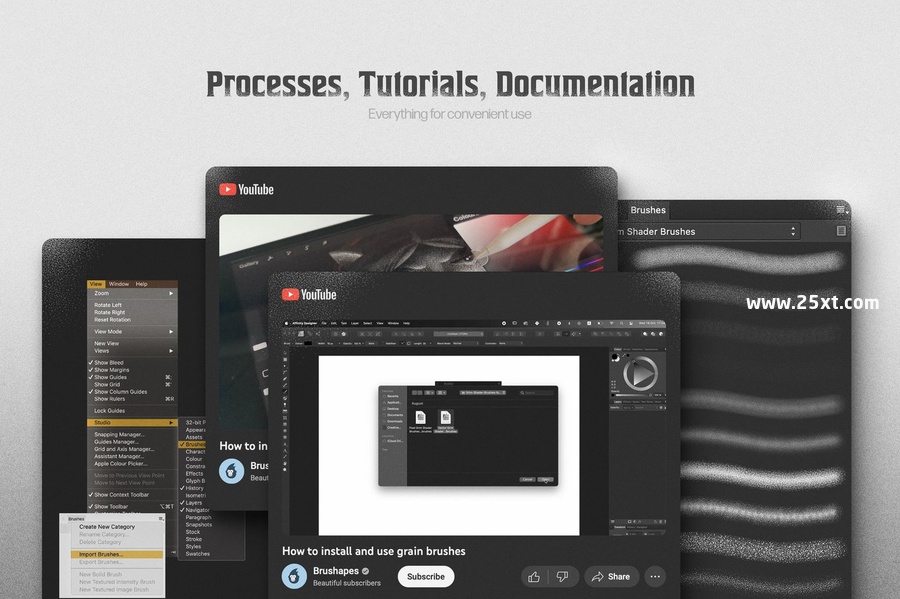Image resolution: width=900 pixels, height=599 pixels.
Task: Choose Import Brushes in the Brushes popup
Action: [117, 555]
